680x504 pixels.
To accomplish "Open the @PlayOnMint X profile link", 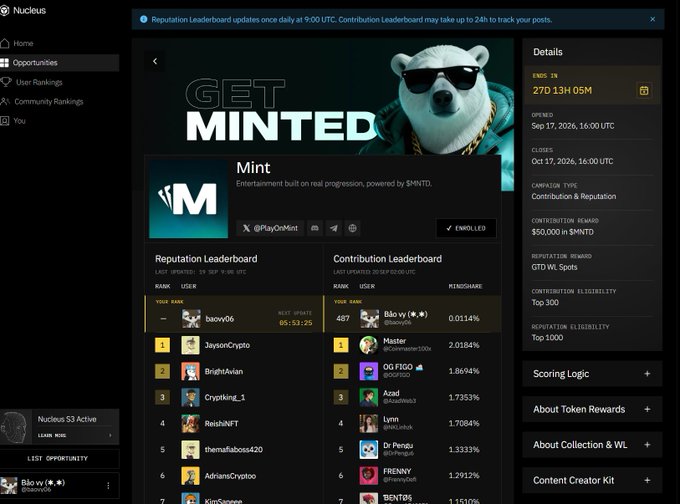I will pos(270,228).
